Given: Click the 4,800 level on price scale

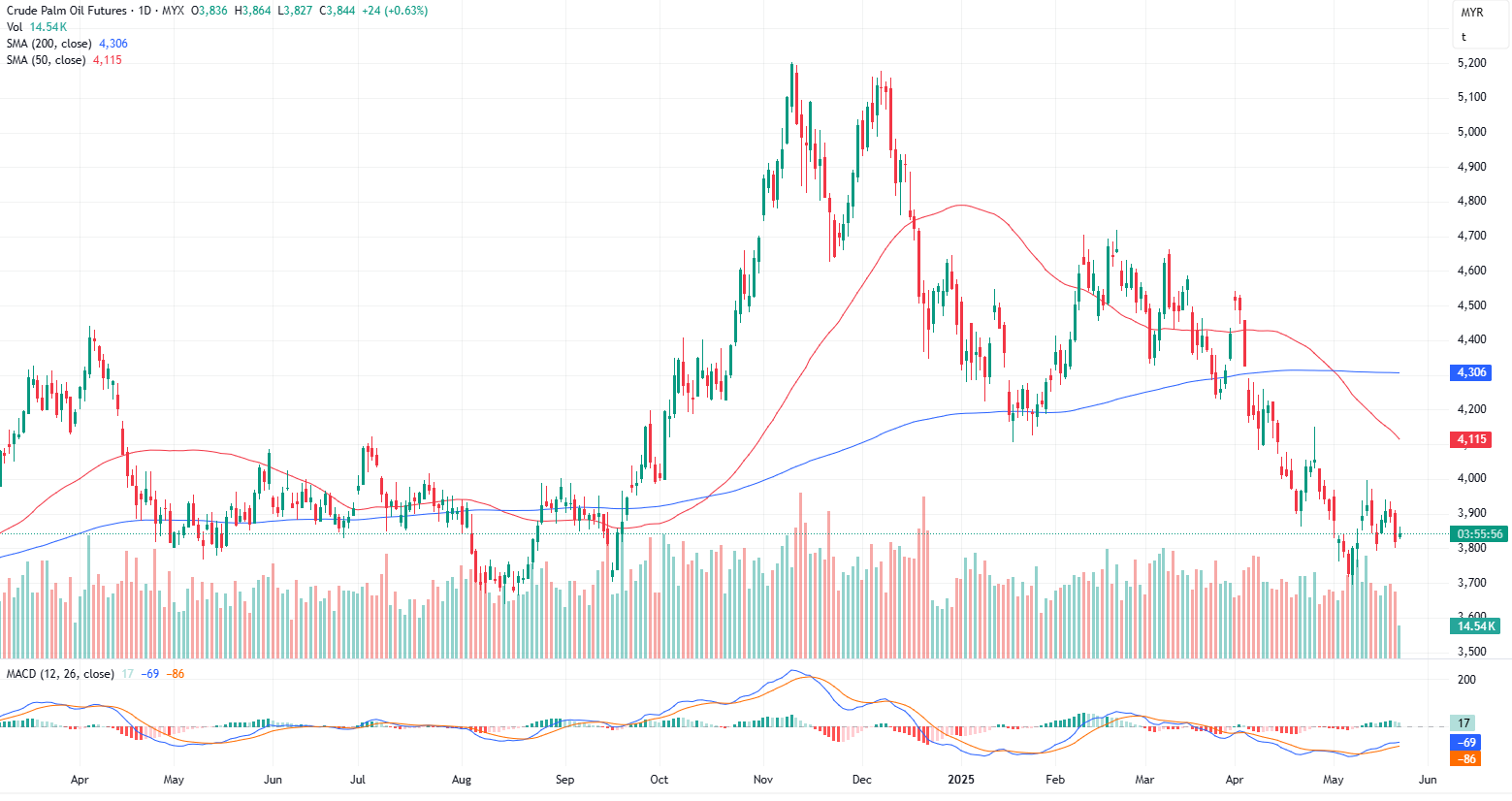Looking at the screenshot, I should [1471, 202].
